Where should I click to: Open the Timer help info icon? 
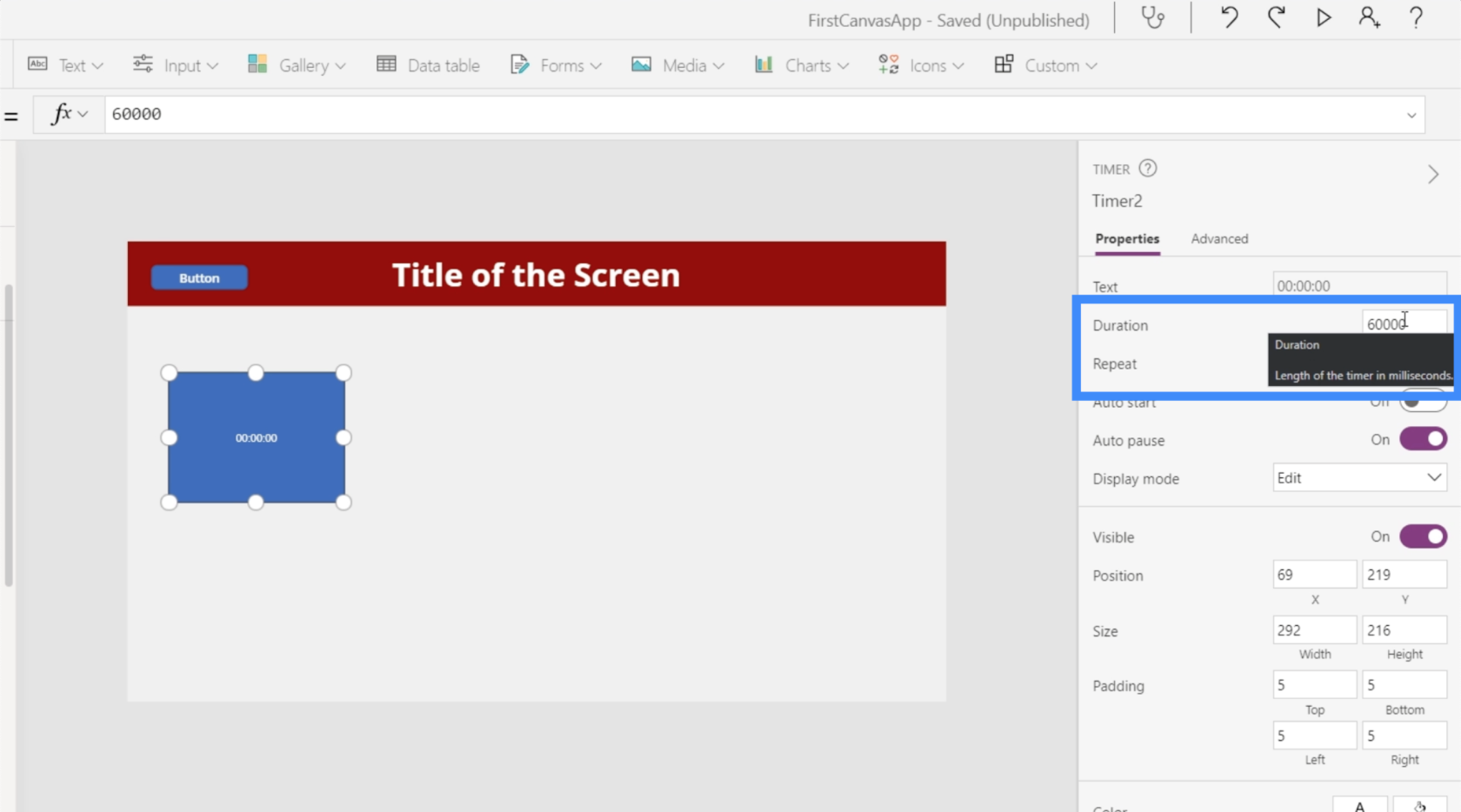pos(1148,169)
